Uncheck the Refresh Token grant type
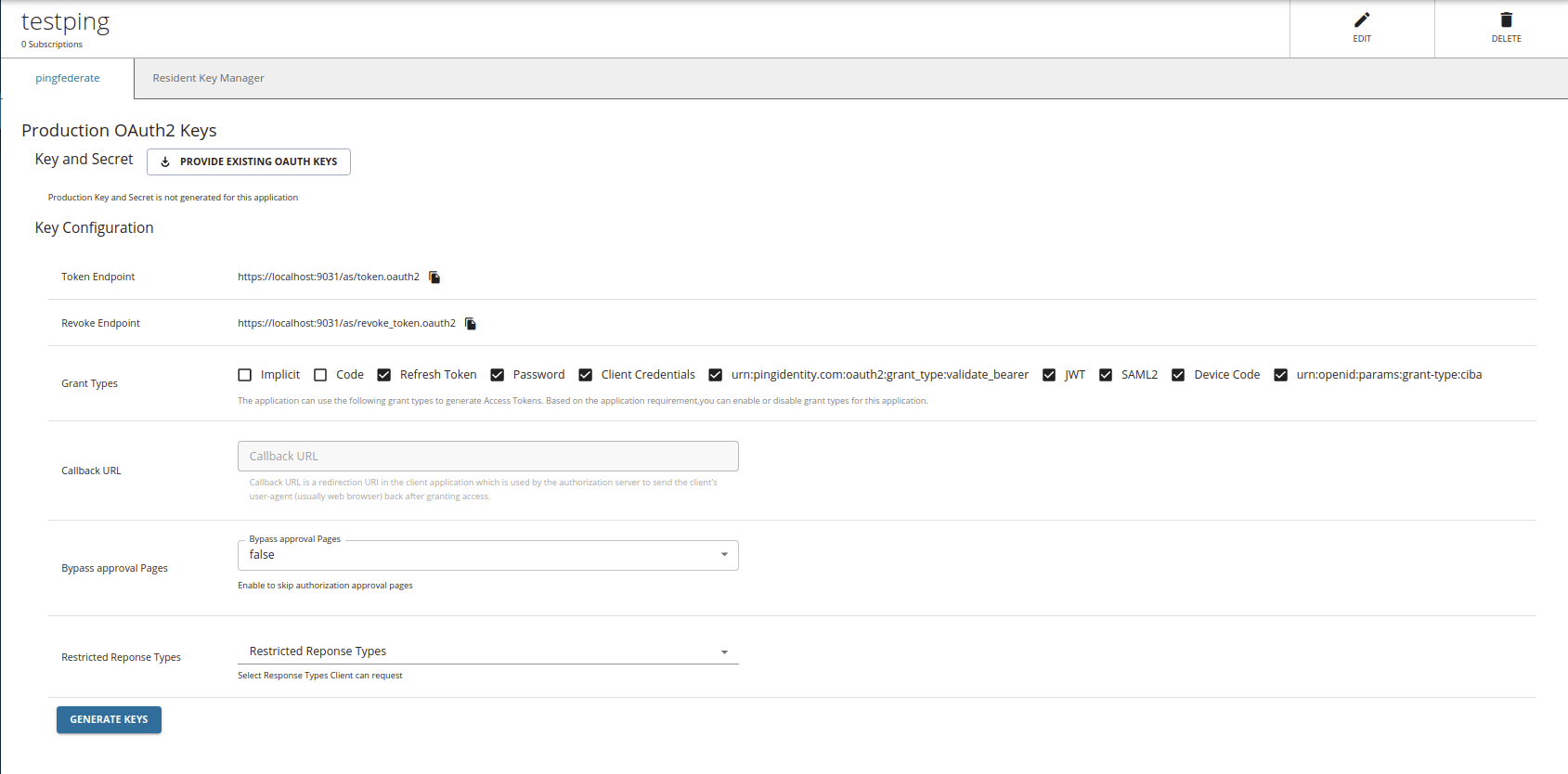The image size is (1568, 774). [x=384, y=375]
